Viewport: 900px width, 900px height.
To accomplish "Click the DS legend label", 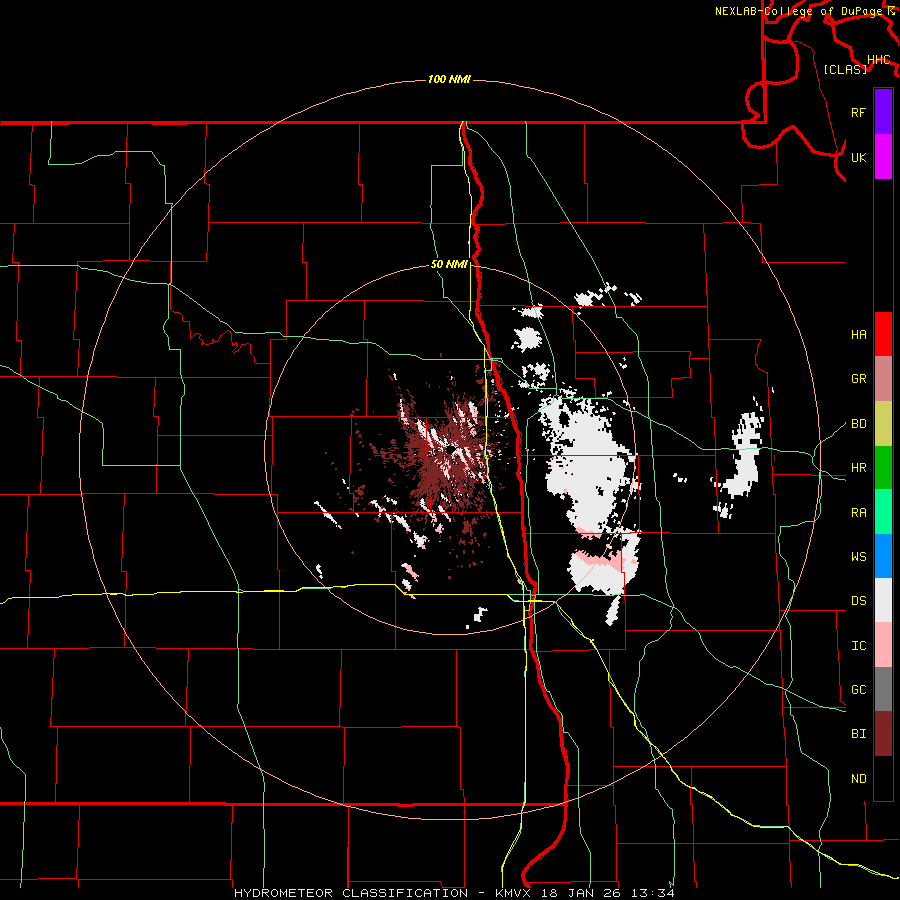I will pyautogui.click(x=858, y=601).
